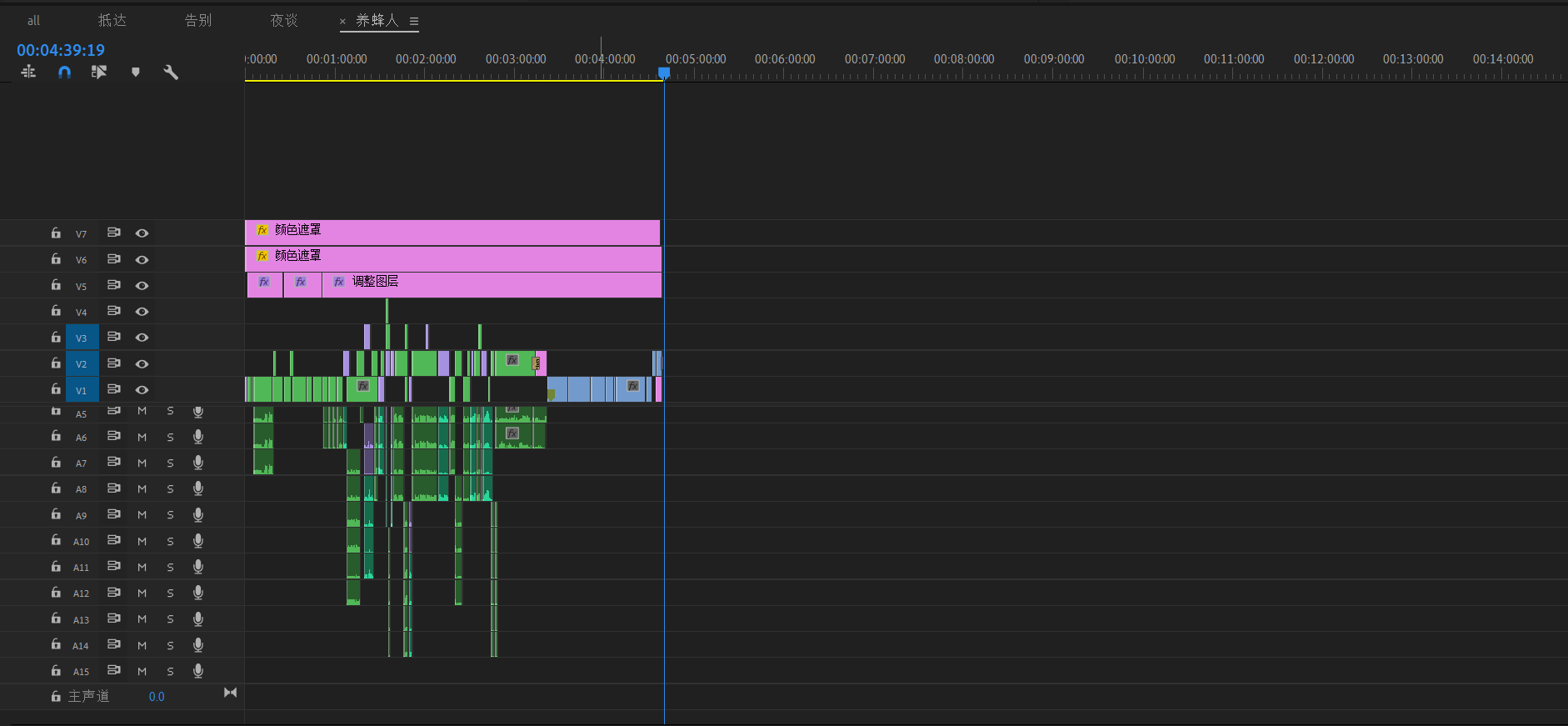This screenshot has height=726, width=1568.
Task: Click the Linked Selection cursor icon
Action: point(99,73)
